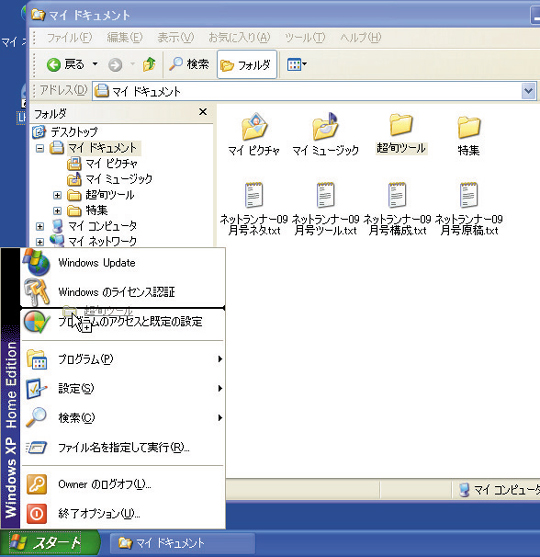Select 特集 in the folder tree
This screenshot has height=557, width=540.
(96, 210)
